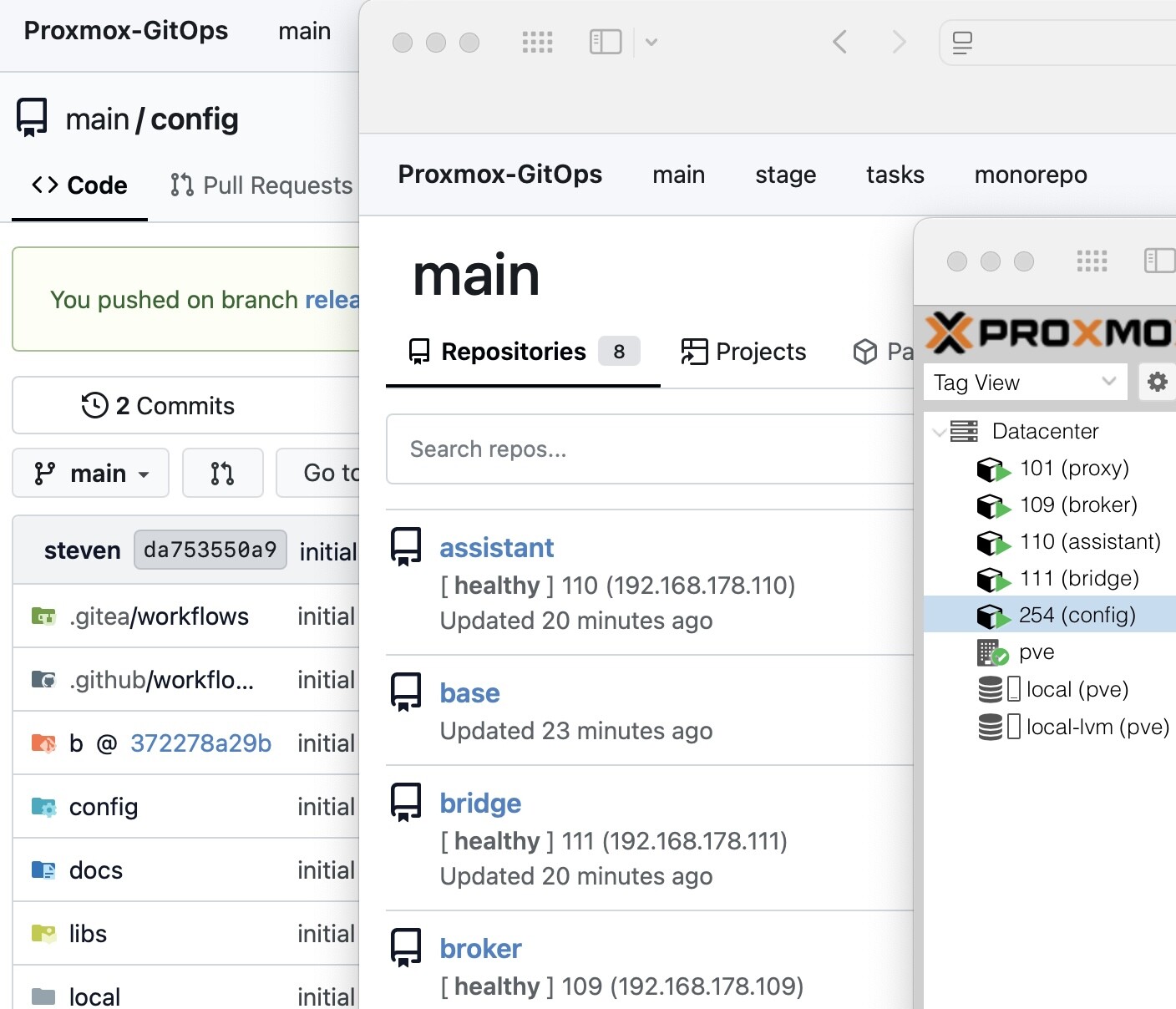Image resolution: width=1176 pixels, height=1009 pixels.
Task: Select the local-lvm (pve) storage
Action: point(1072,727)
